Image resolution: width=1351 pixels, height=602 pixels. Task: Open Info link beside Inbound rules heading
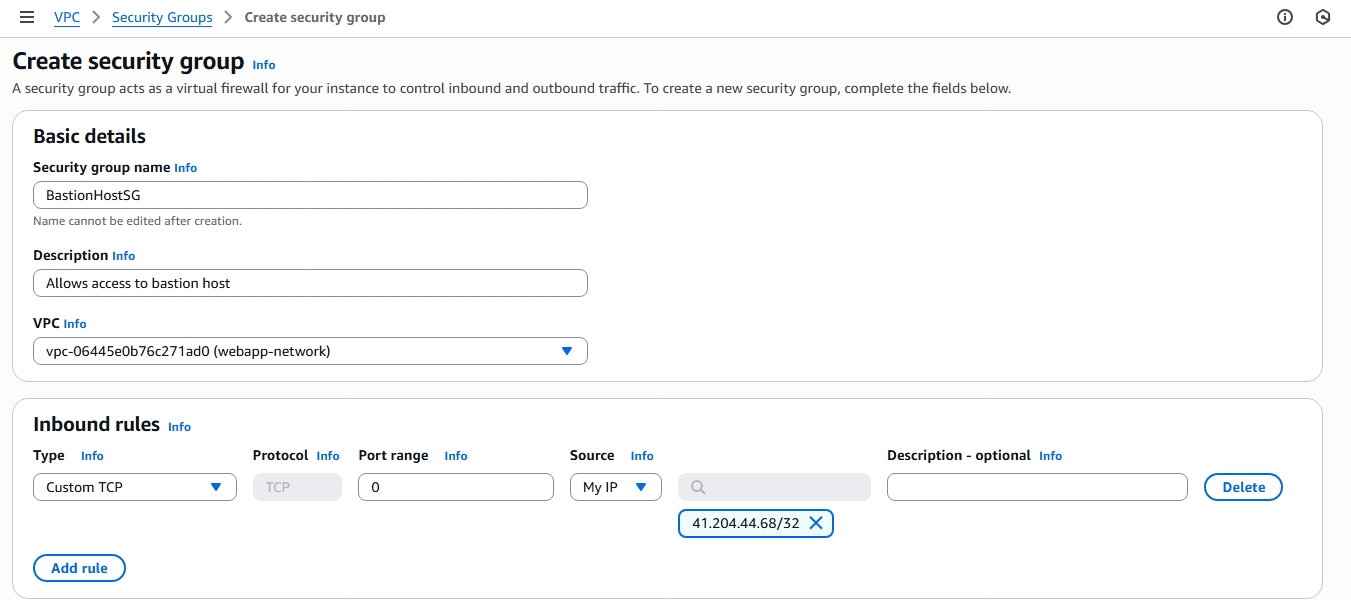[179, 426]
